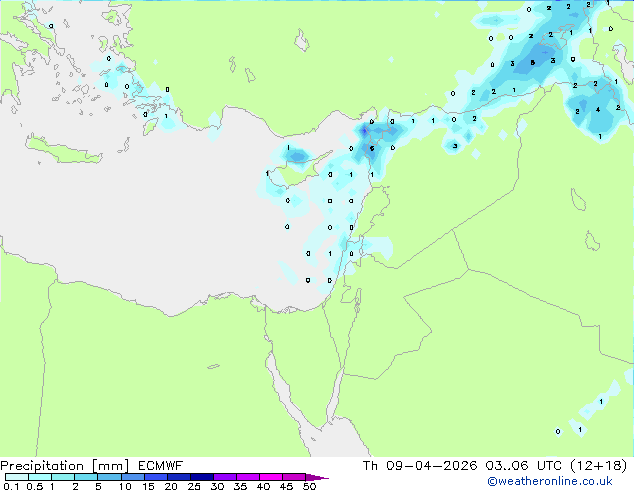Click the "10" legend scale label

125,486
